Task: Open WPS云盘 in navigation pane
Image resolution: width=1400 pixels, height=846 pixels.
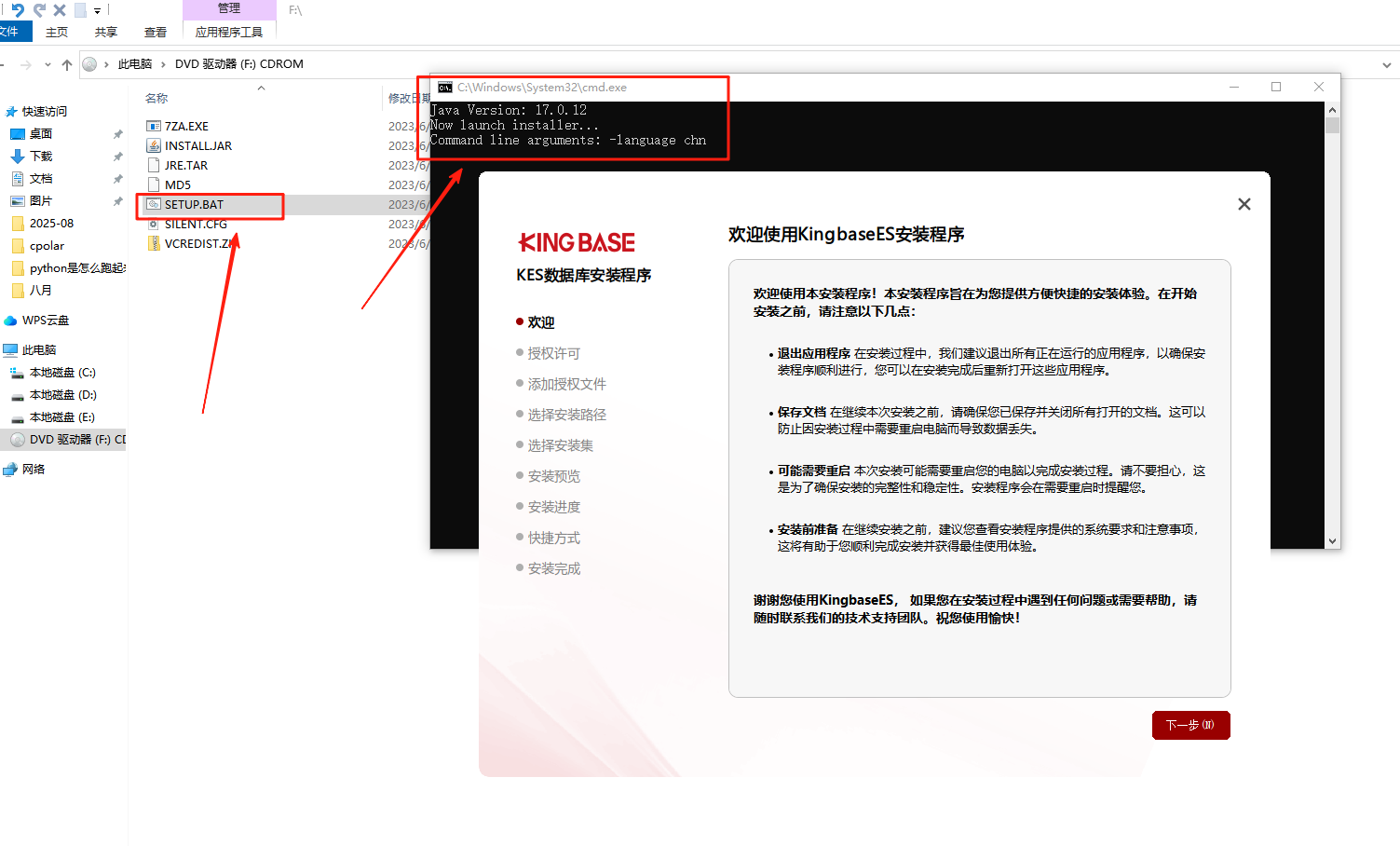Action: point(46,320)
